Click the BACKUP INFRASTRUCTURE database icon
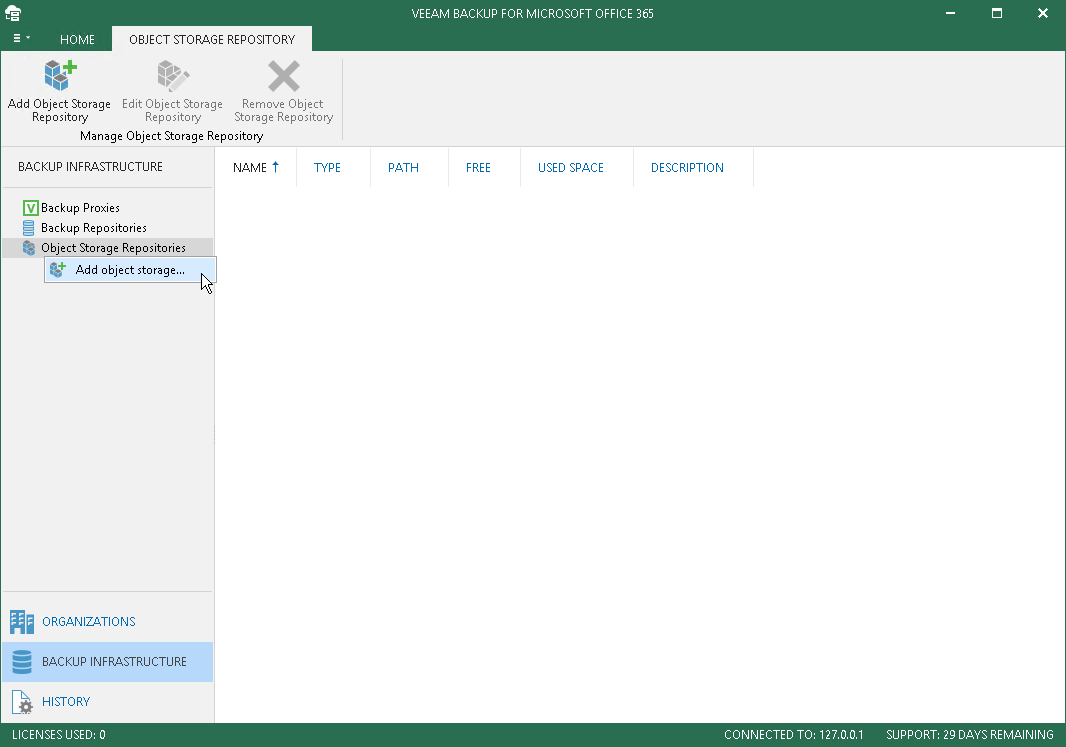The height and width of the screenshot is (747, 1066). pos(22,661)
